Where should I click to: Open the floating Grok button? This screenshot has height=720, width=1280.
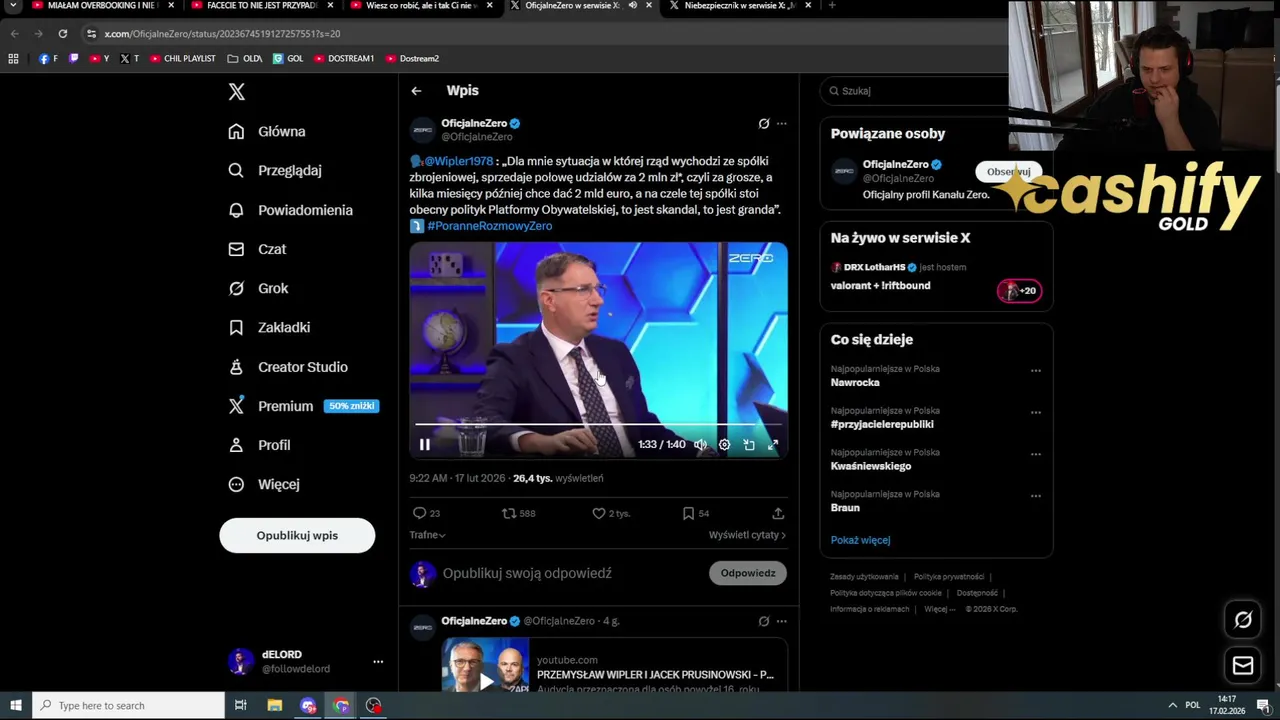click(x=1243, y=620)
